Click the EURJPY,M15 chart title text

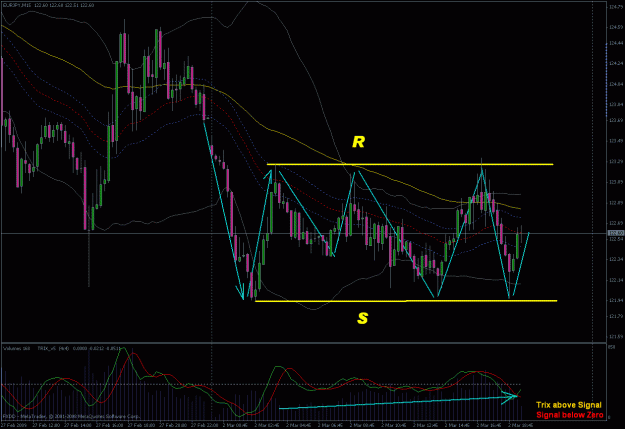(x=18, y=6)
